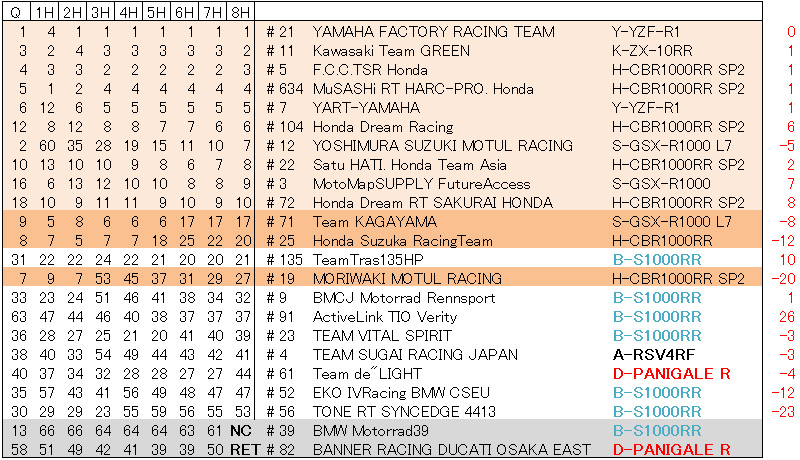This screenshot has width=800, height=460.
Task: Click Honda Dream Racing team name
Action: click(383, 127)
